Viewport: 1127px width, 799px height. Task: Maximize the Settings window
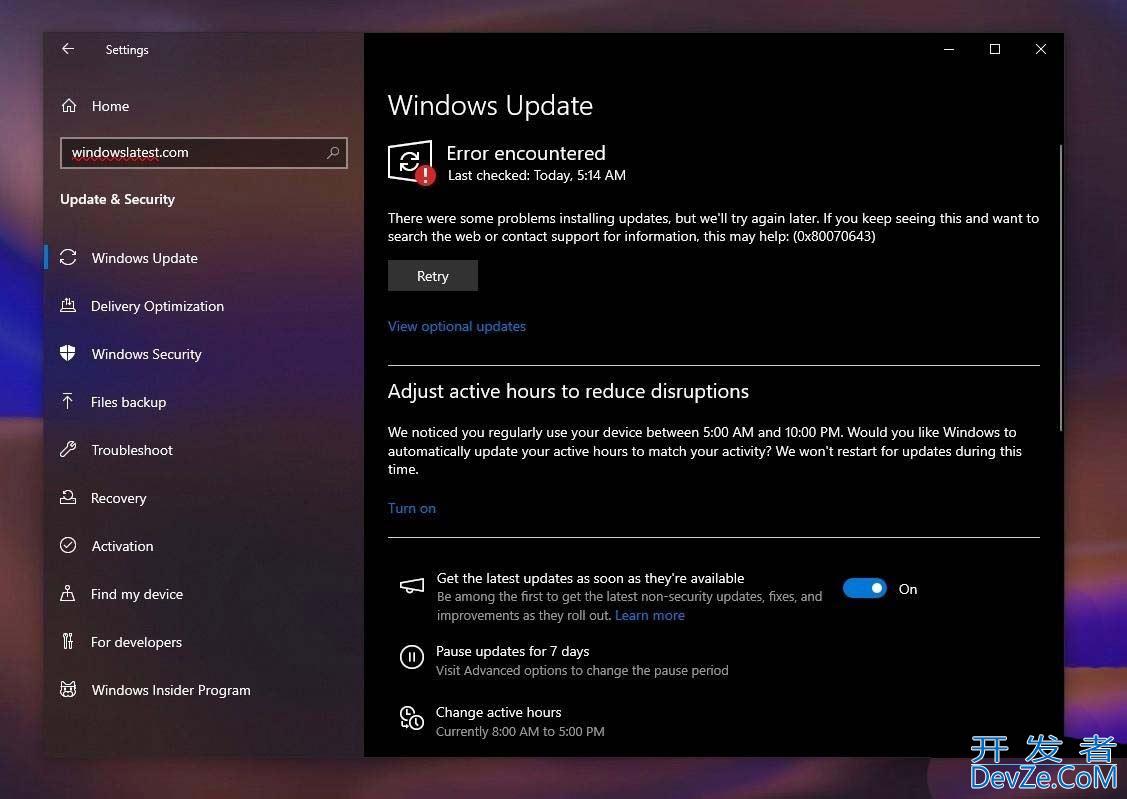click(995, 49)
